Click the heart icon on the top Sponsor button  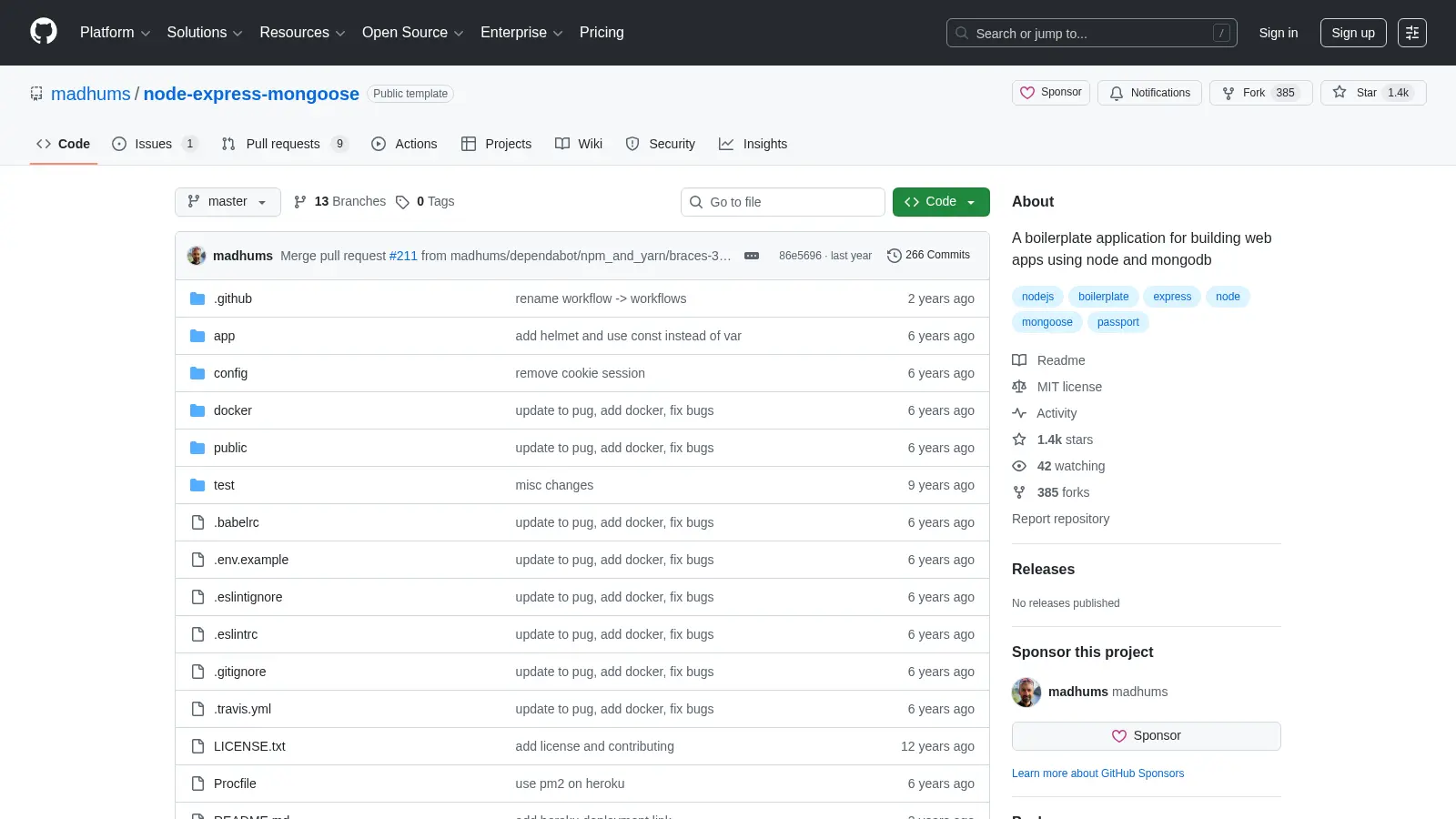point(1027,93)
